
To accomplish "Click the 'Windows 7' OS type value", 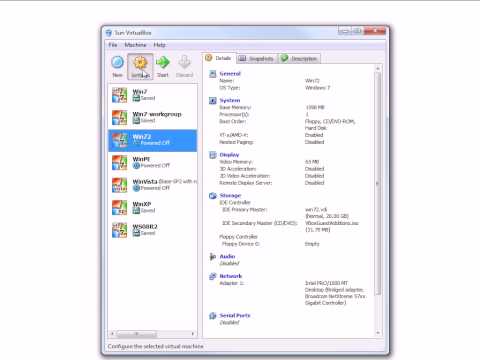I will coord(317,88).
